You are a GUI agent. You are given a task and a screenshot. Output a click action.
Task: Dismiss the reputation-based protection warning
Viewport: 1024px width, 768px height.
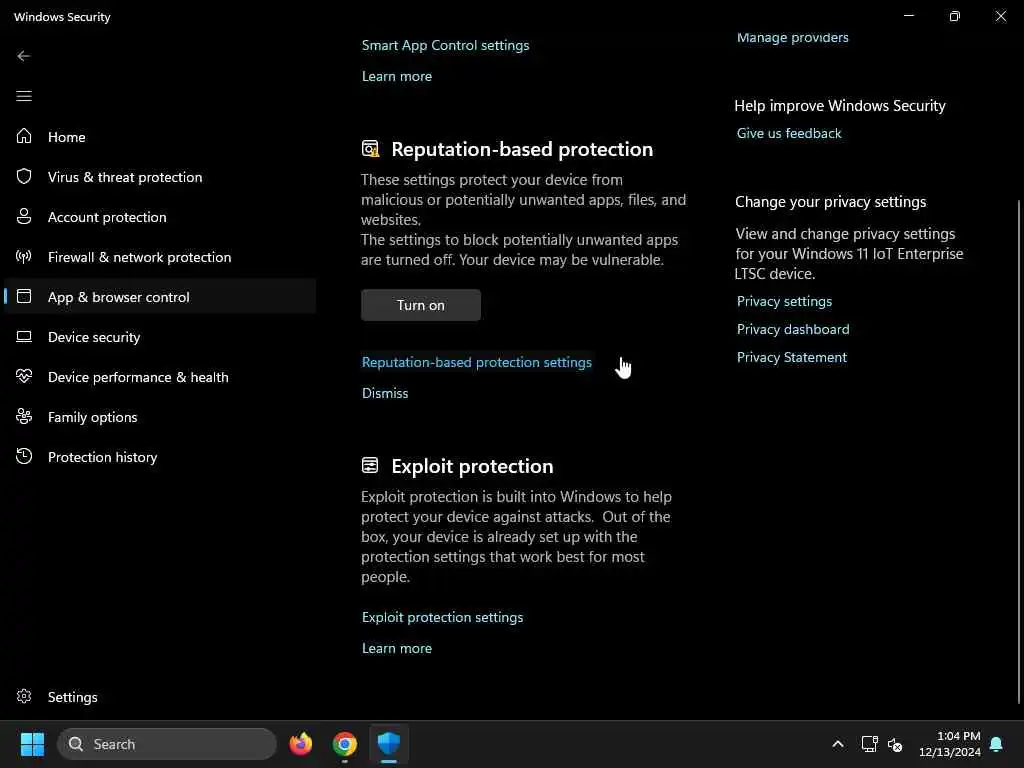385,393
